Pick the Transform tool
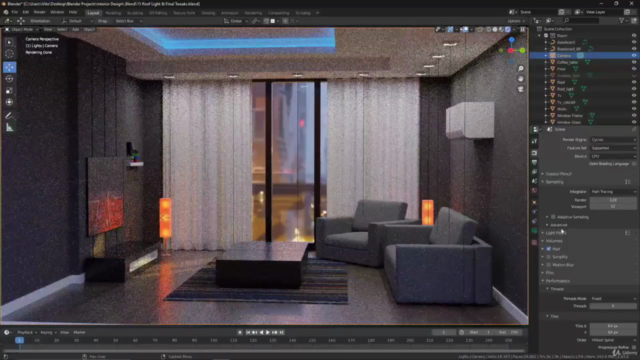Screen dimensions: 640x360 [x=9, y=102]
